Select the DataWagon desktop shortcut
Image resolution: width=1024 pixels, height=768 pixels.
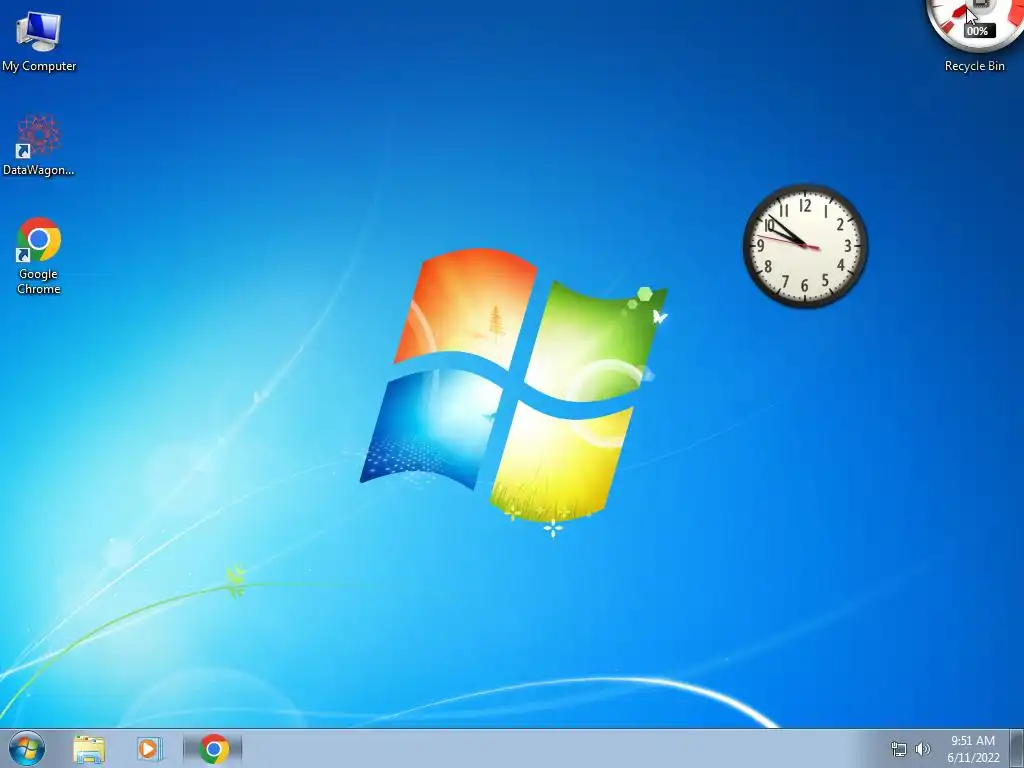[39, 146]
